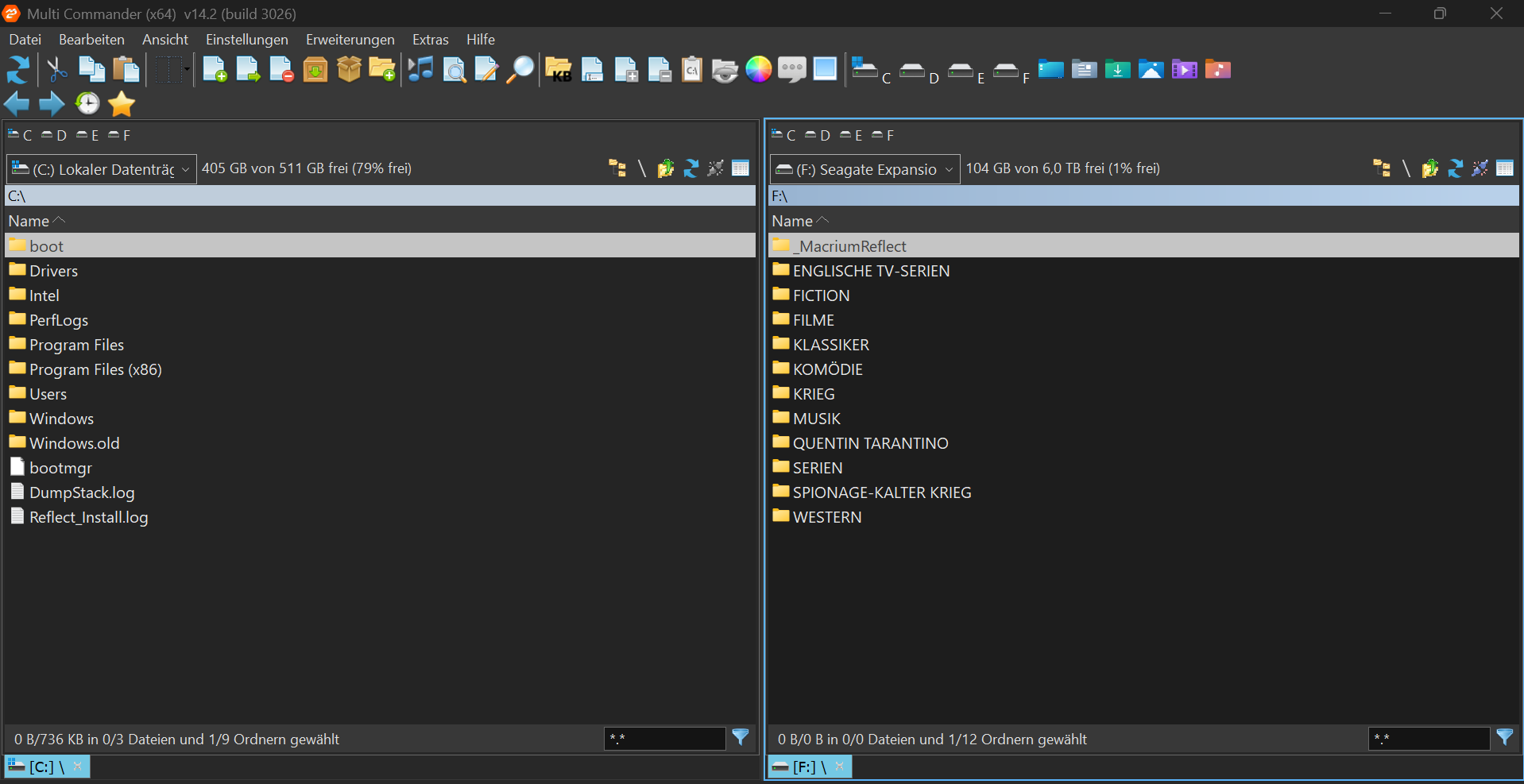Select the QUENTIN TARANTINO folder
The height and width of the screenshot is (784, 1524).
tap(1143, 443)
